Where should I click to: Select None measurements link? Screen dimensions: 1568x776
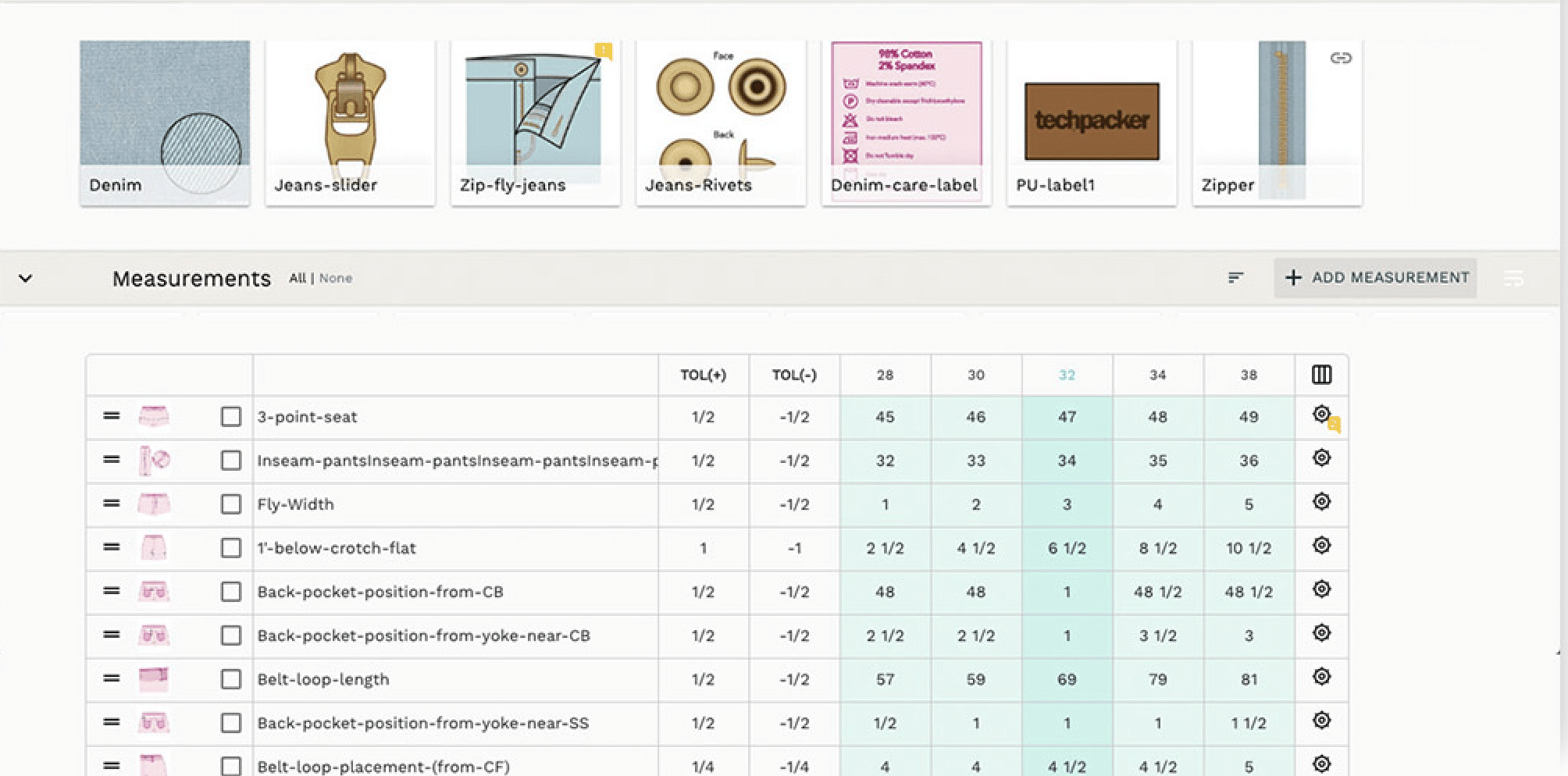point(336,278)
